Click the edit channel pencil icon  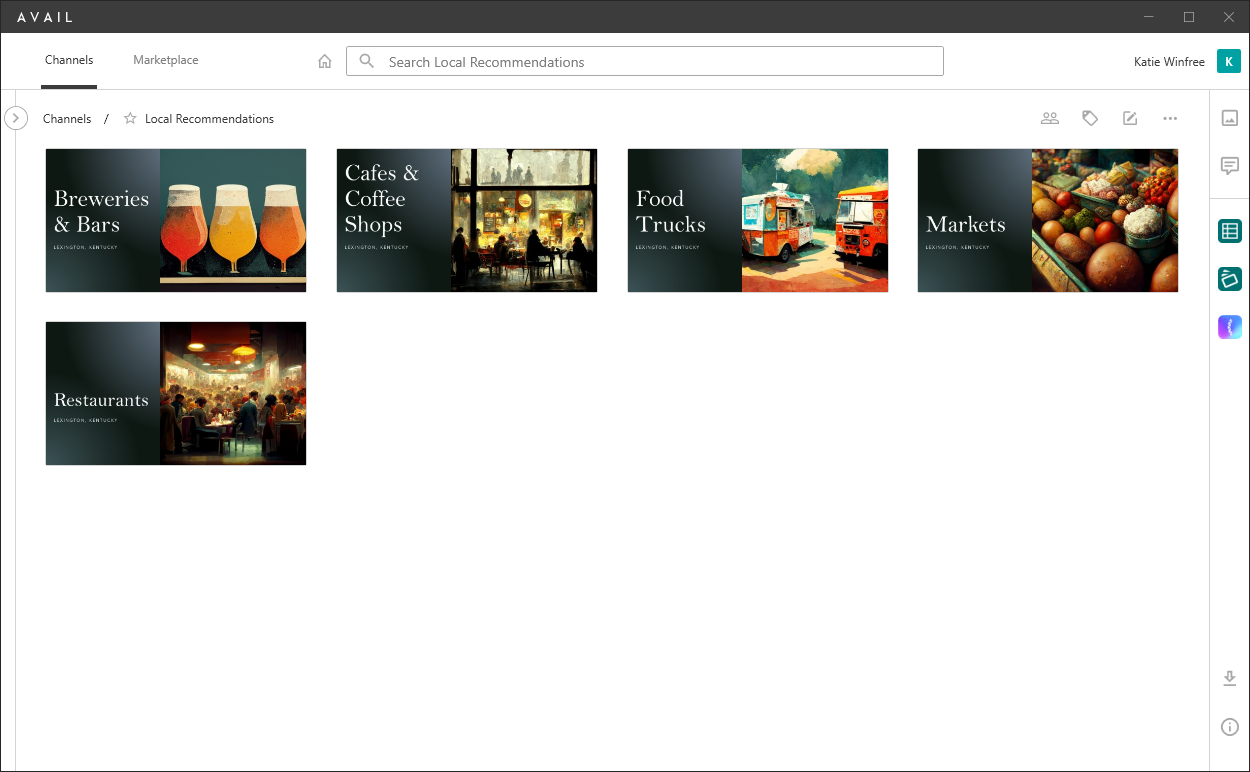point(1130,118)
